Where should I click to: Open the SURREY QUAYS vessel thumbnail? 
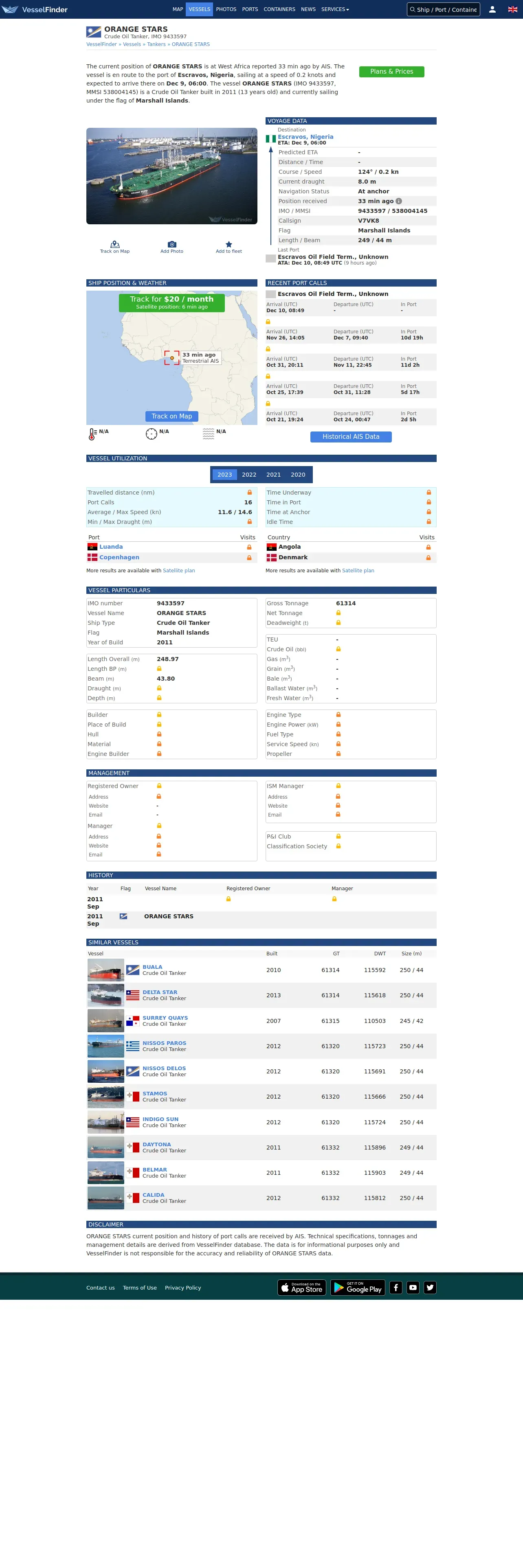pyautogui.click(x=106, y=1021)
